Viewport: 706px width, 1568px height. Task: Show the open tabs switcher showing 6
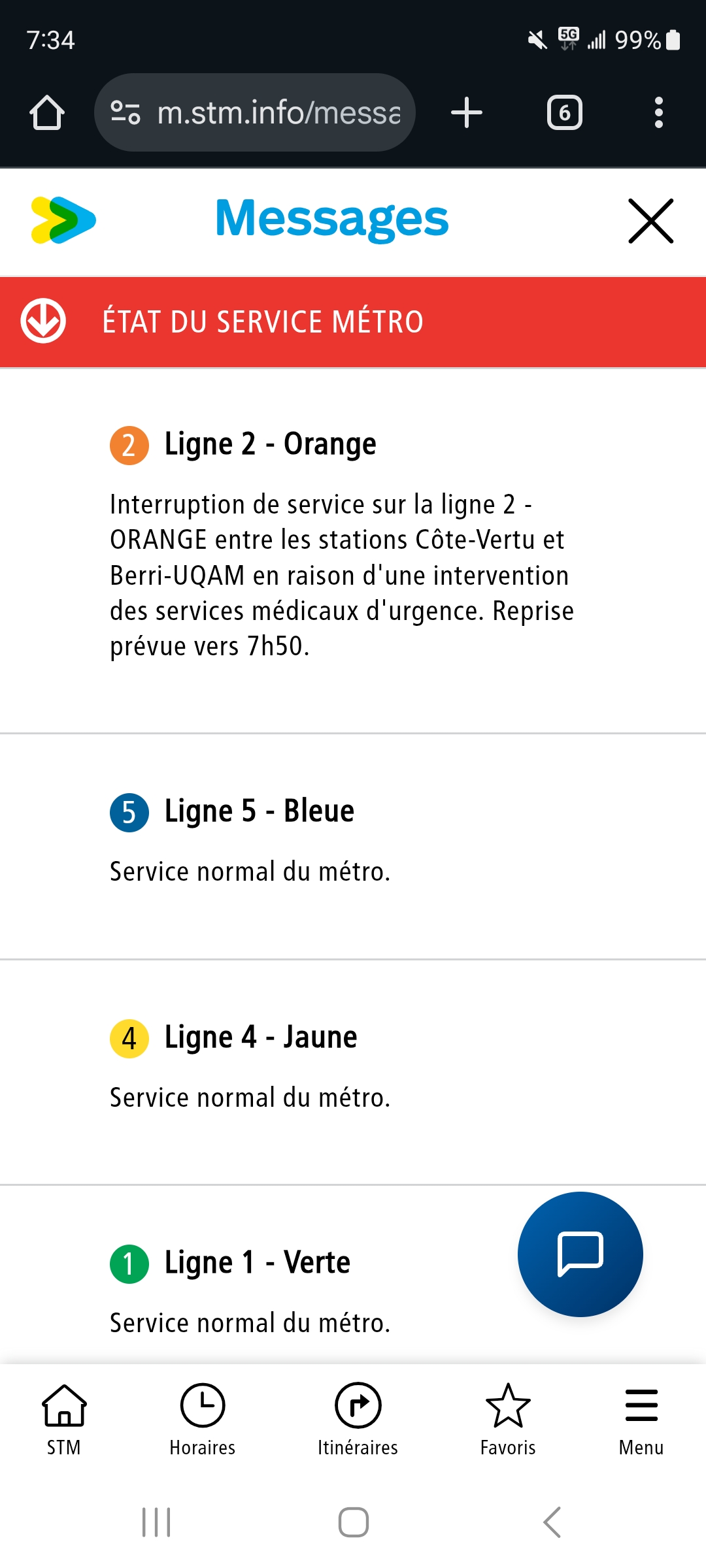[x=565, y=112]
